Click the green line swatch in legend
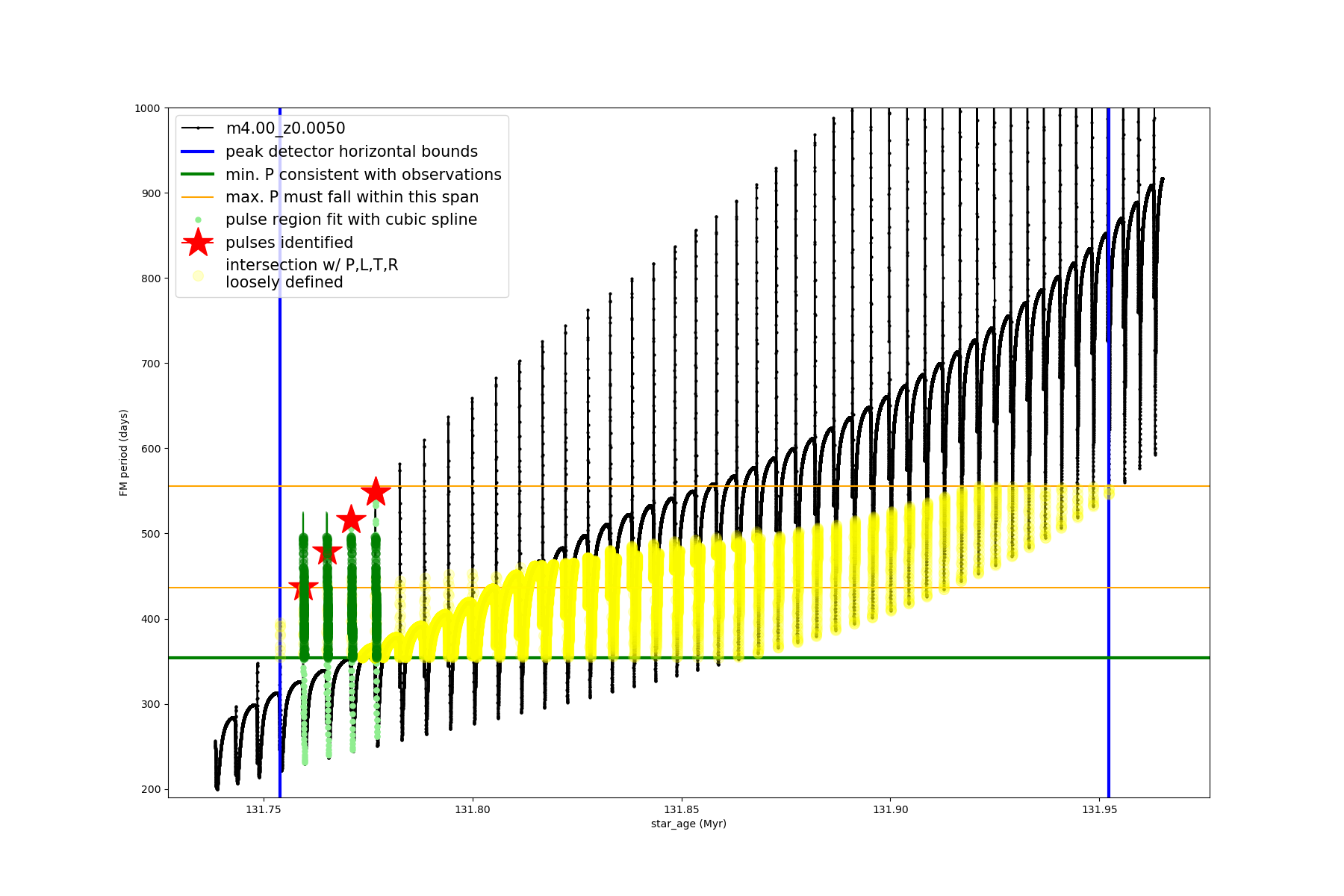Image resolution: width=1344 pixels, height=896 pixels. pyautogui.click(x=198, y=175)
